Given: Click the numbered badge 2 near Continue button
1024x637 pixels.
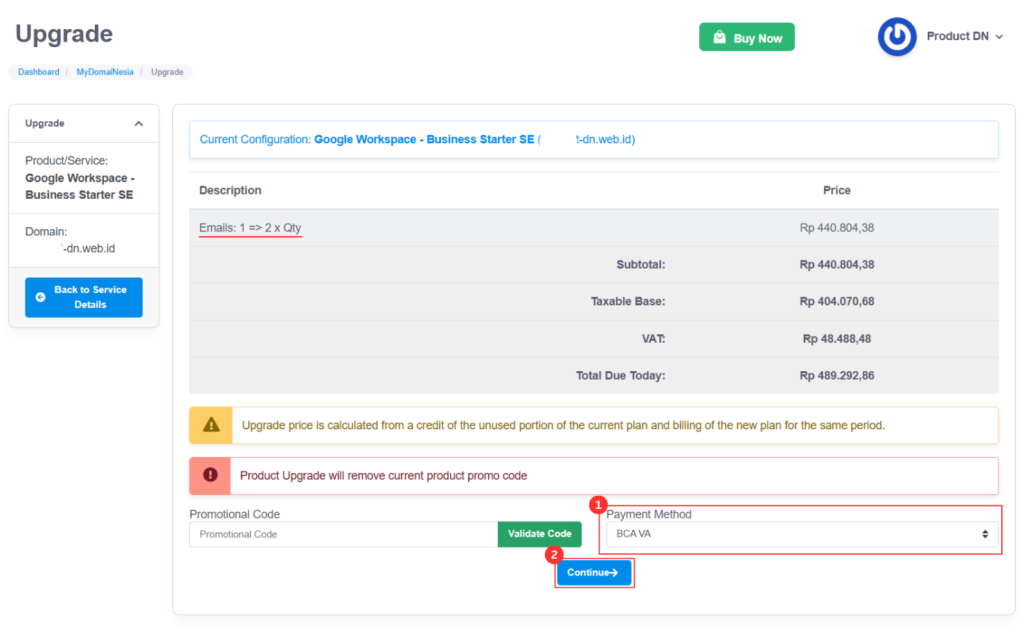Looking at the screenshot, I should pyautogui.click(x=555, y=555).
